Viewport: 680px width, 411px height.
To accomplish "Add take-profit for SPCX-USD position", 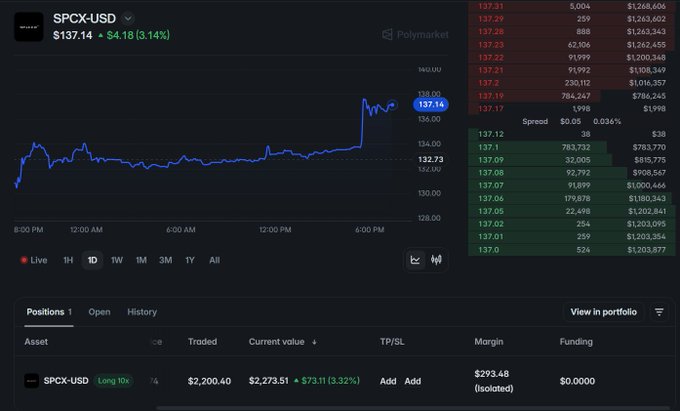I will (x=388, y=381).
